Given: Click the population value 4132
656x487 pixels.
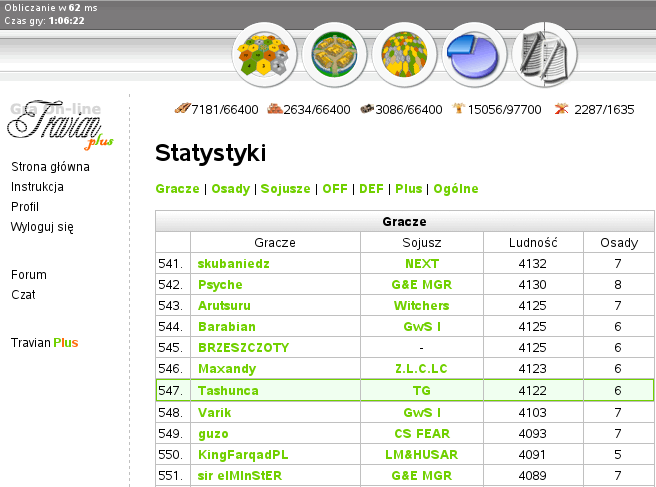Looking at the screenshot, I should (533, 264).
